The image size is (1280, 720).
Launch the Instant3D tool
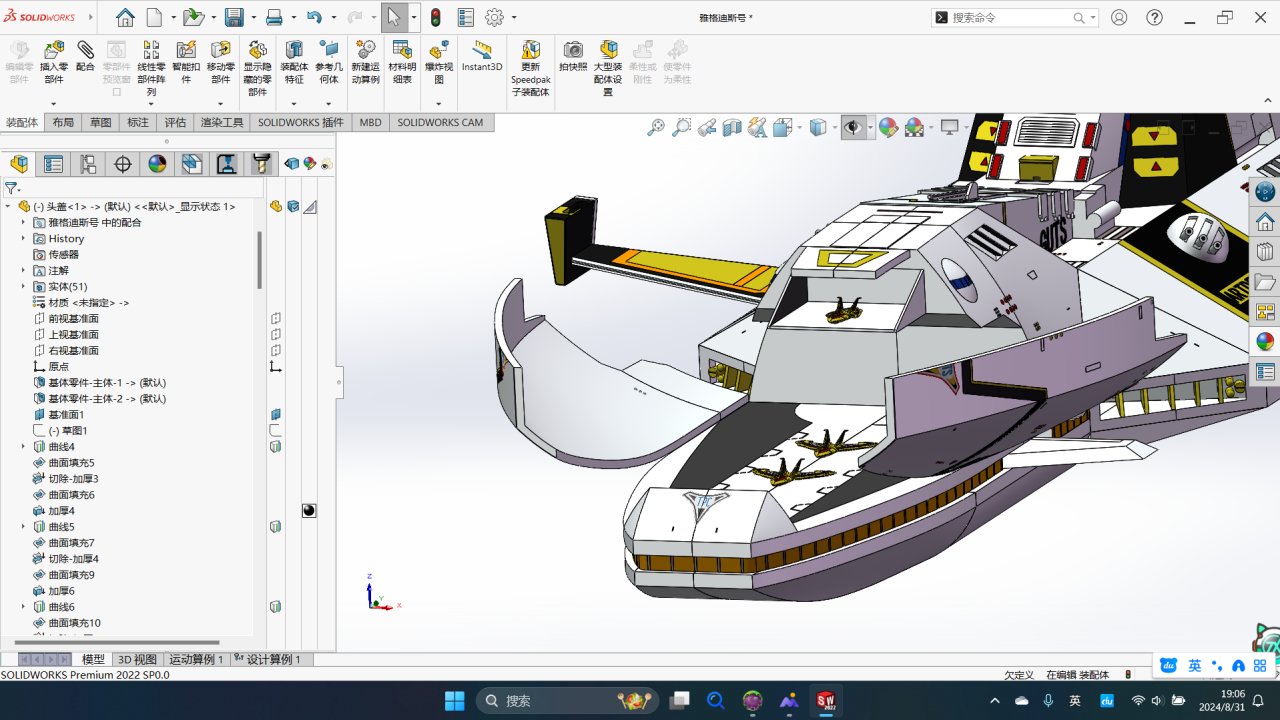coord(482,50)
